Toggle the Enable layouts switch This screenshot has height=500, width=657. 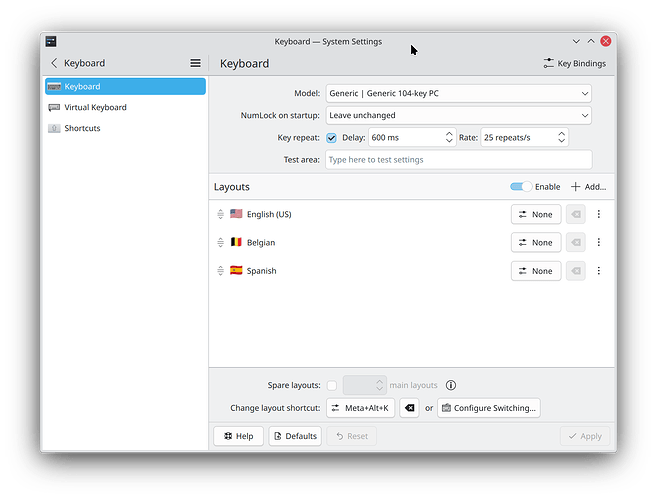(x=520, y=187)
